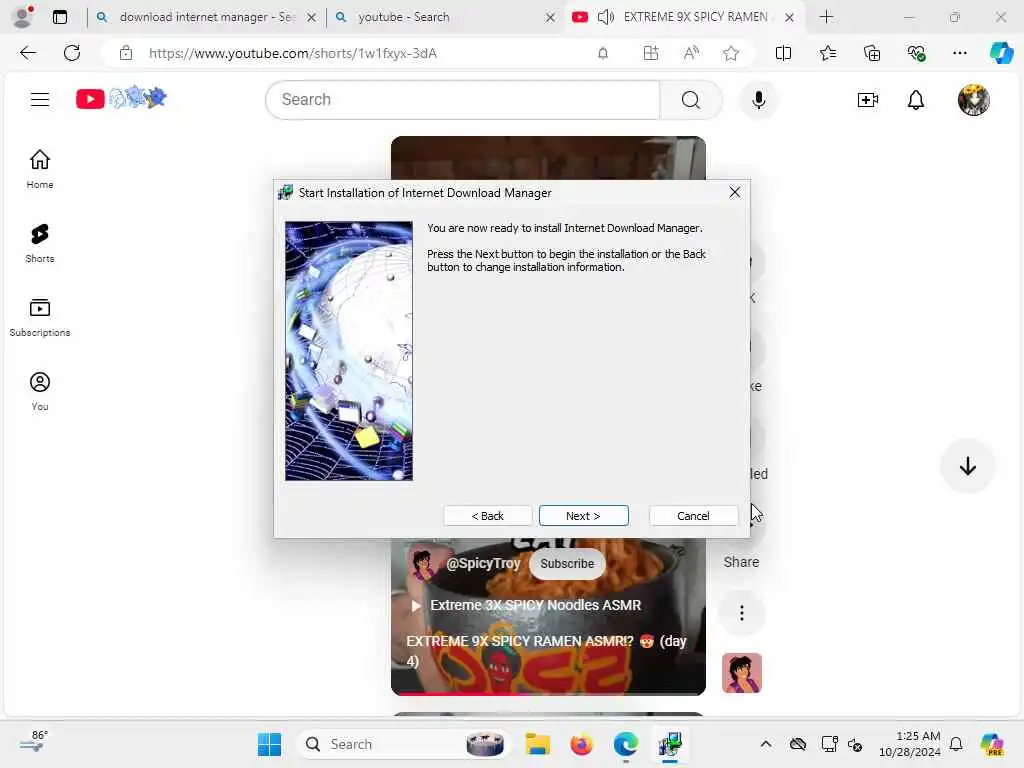This screenshot has height=768, width=1024.
Task: Open the weather widget showing 86°
Action: 33,743
